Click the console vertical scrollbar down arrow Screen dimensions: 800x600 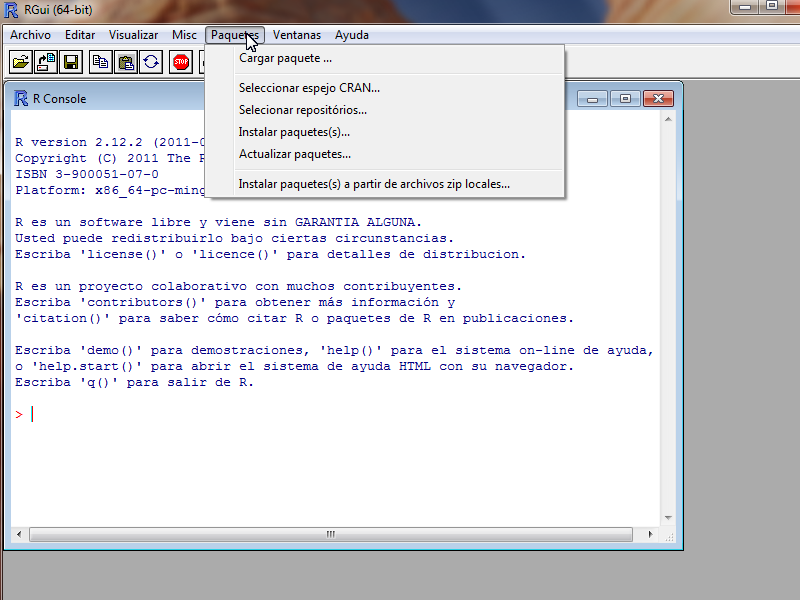tap(668, 518)
